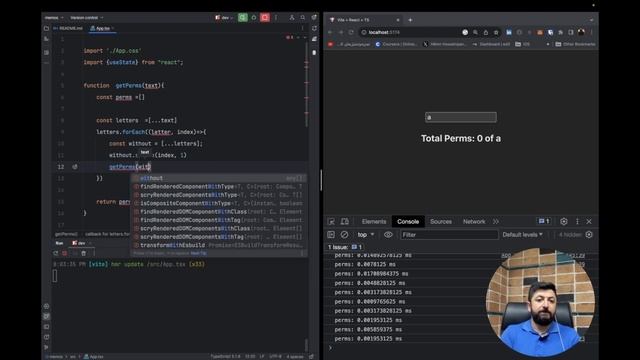The image size is (640, 360).
Task: Open console settings gear beside hidden count
Action: pyautogui.click(x=589, y=235)
